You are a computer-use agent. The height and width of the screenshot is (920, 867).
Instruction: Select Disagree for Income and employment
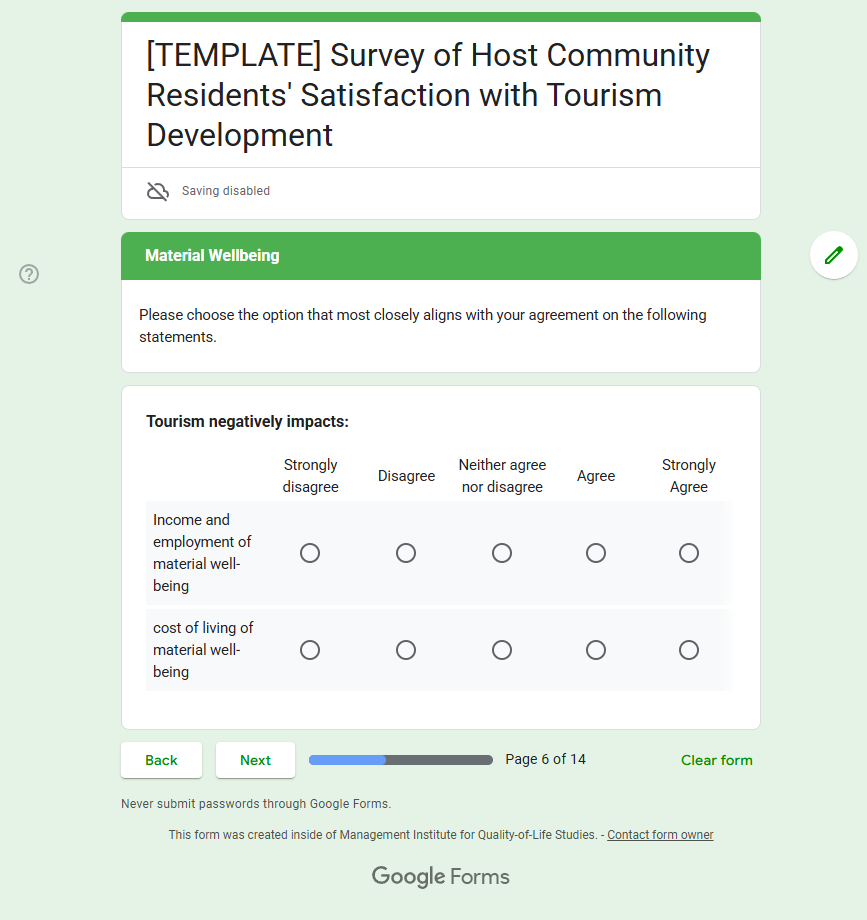[406, 553]
